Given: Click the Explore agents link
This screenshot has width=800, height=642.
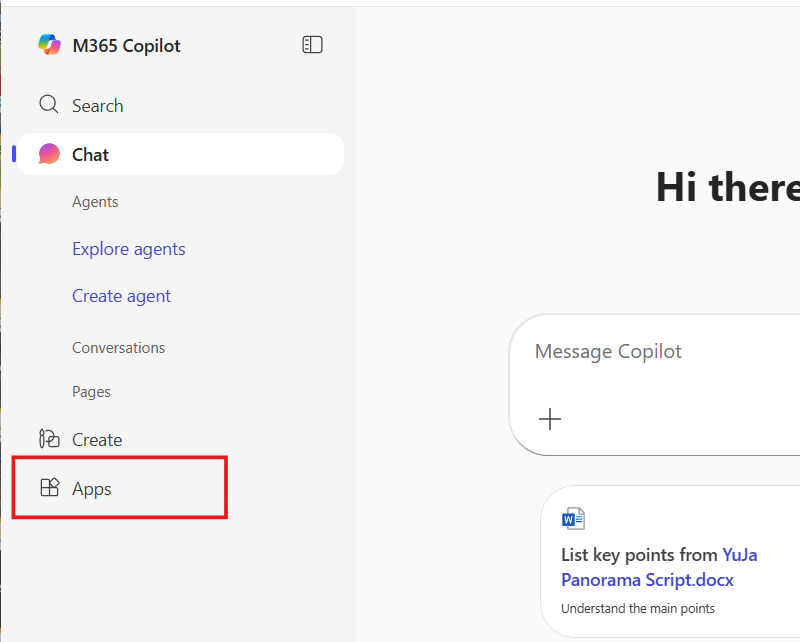Looking at the screenshot, I should 129,249.
